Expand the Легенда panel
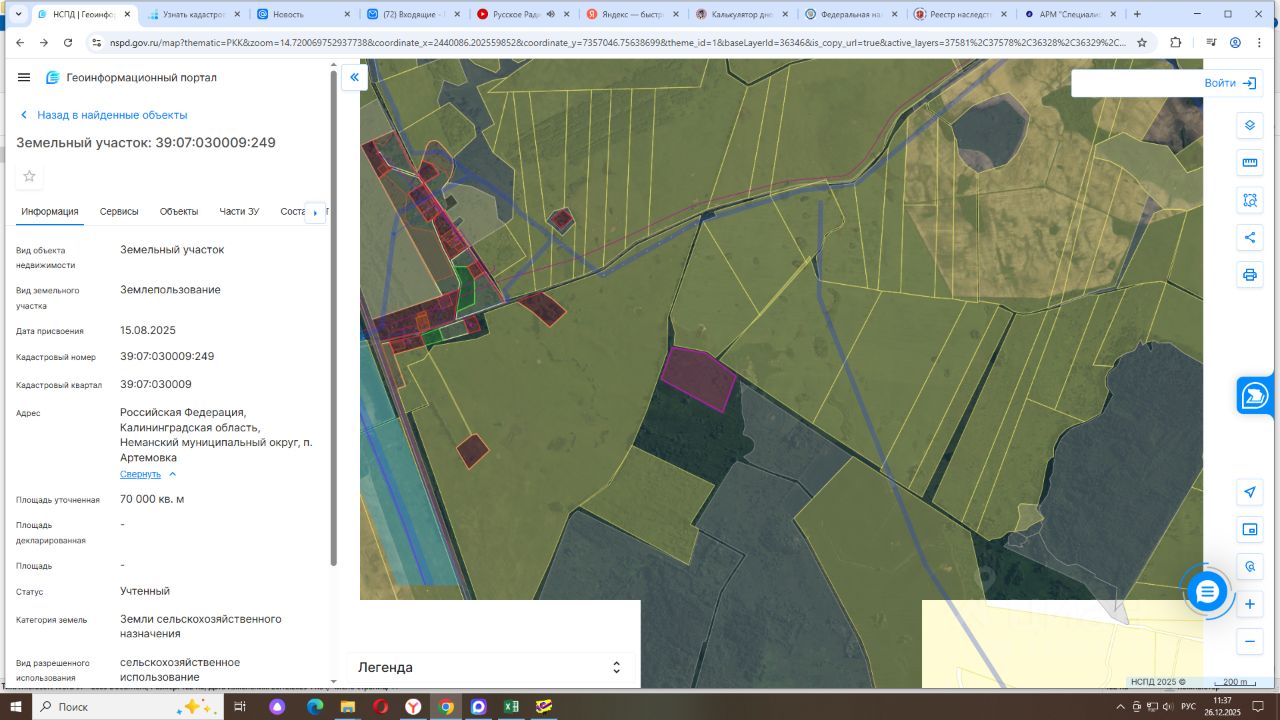1280x720 pixels. (616, 667)
